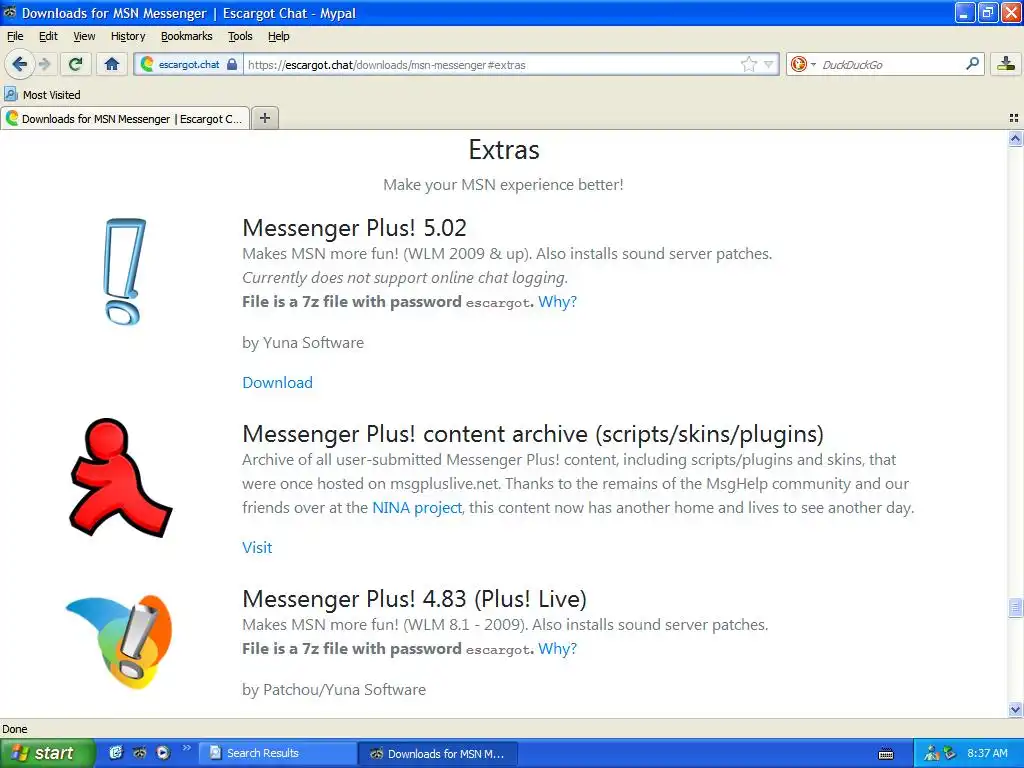
Task: Click the restore down window button
Action: pyautogui.click(x=987, y=12)
